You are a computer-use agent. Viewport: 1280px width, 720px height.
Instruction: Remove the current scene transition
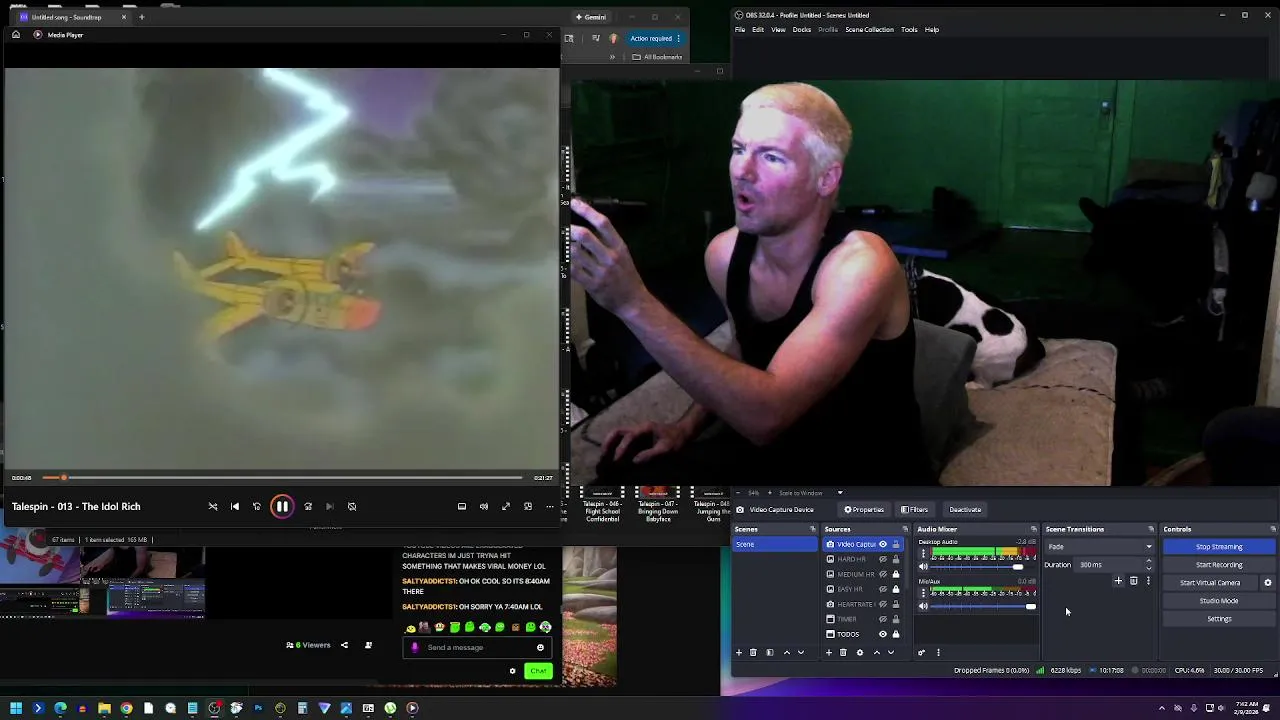[1133, 581]
